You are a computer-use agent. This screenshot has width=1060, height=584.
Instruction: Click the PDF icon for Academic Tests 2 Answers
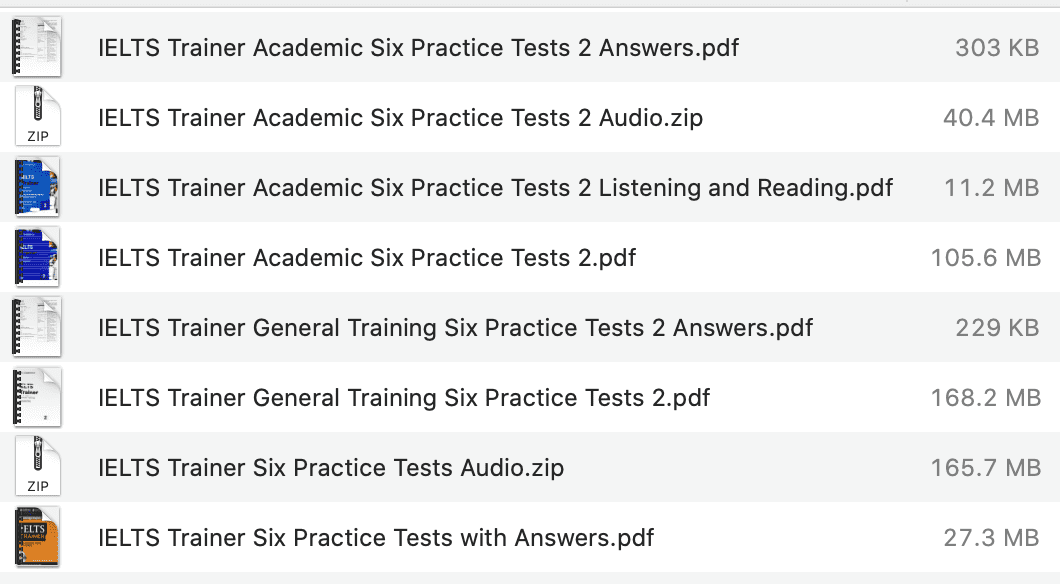click(37, 47)
